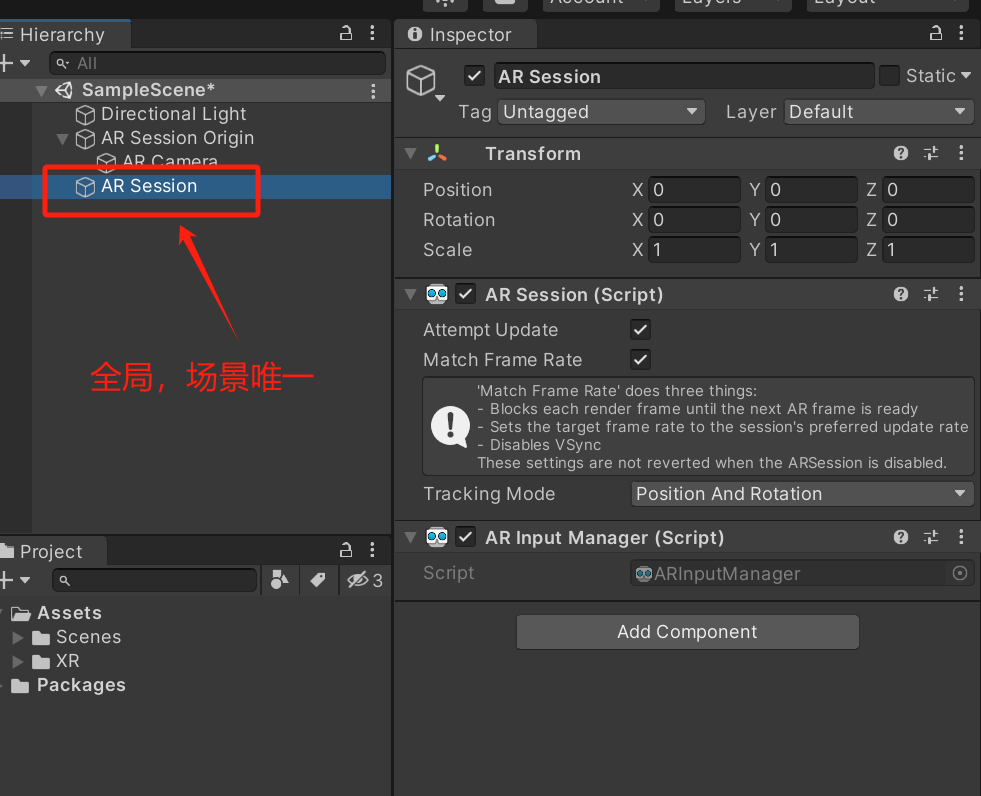Click the AR Session script icon
The width and height of the screenshot is (981, 796).
tap(437, 294)
